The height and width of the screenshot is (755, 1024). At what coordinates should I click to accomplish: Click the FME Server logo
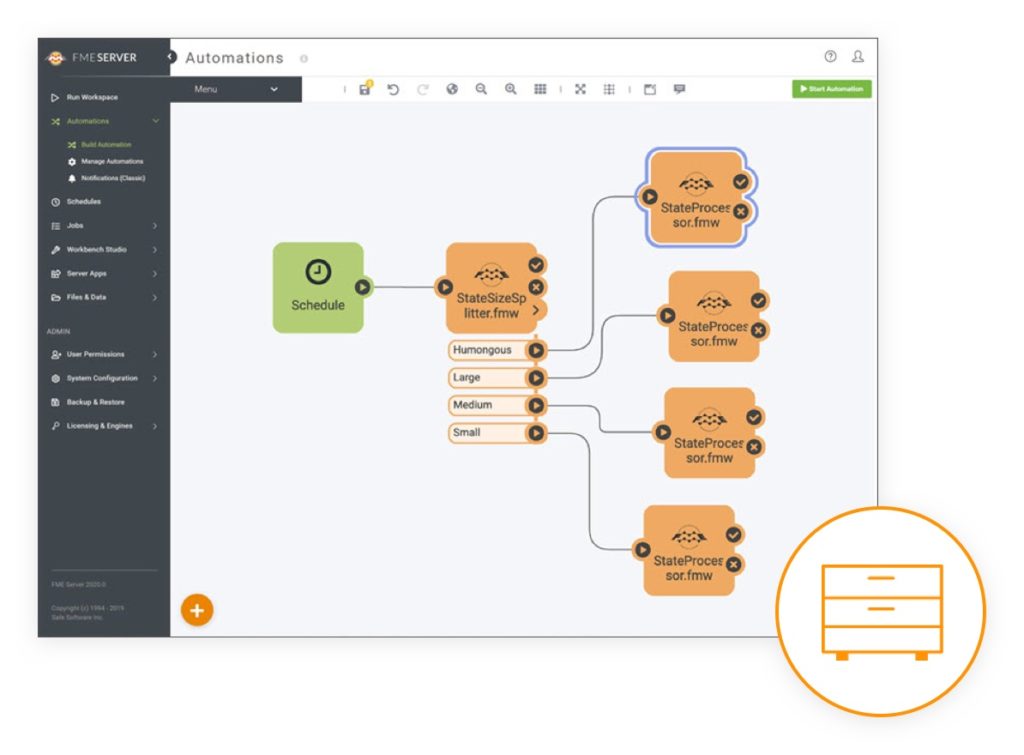pyautogui.click(x=55, y=57)
